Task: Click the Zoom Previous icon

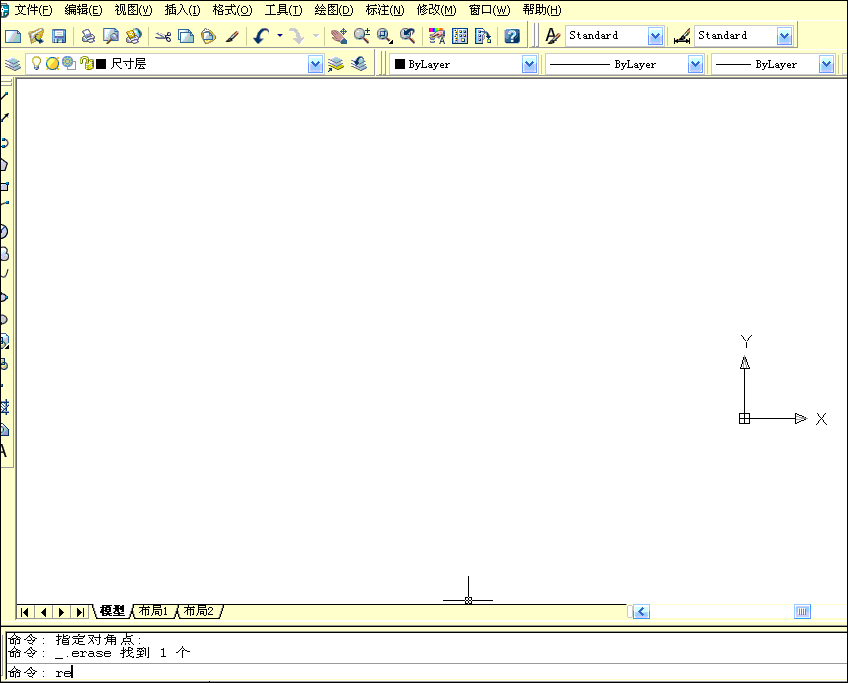Action: [407, 36]
